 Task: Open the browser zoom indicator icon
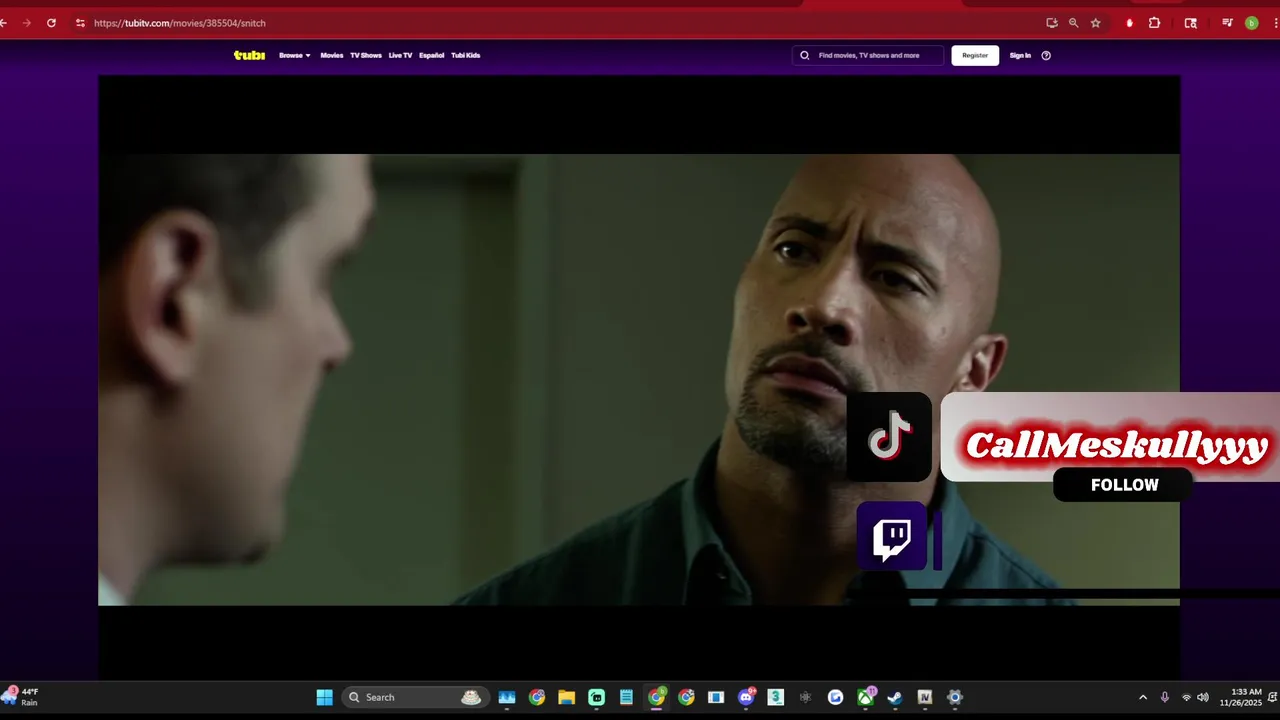pos(1074,23)
